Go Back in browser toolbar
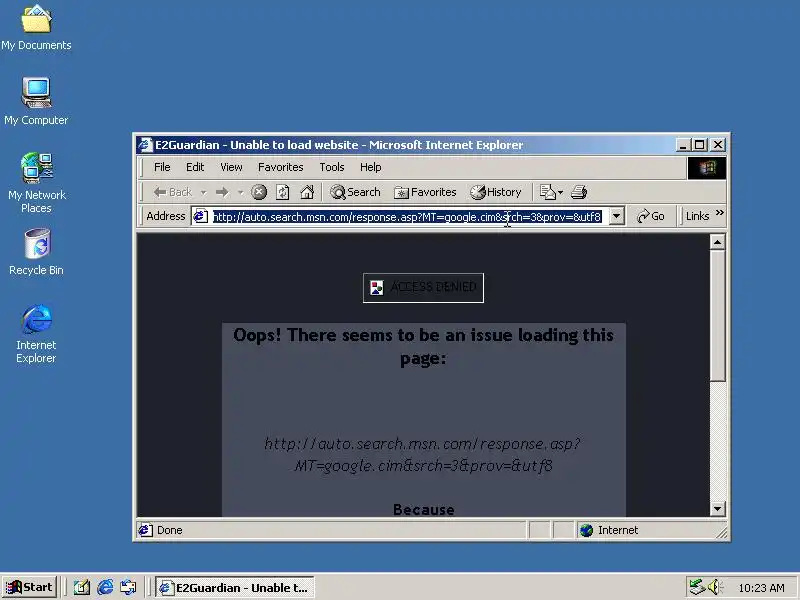The width and height of the screenshot is (800, 600). tap(172, 192)
